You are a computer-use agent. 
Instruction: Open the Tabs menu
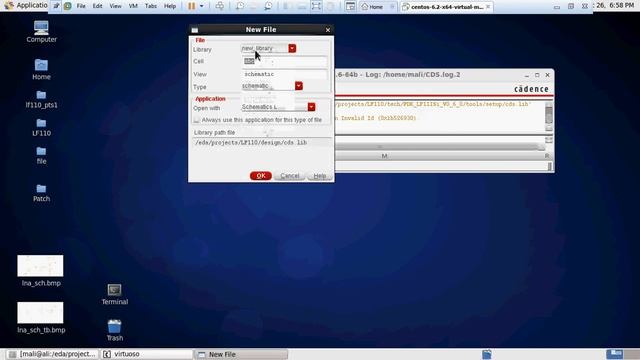click(x=151, y=6)
